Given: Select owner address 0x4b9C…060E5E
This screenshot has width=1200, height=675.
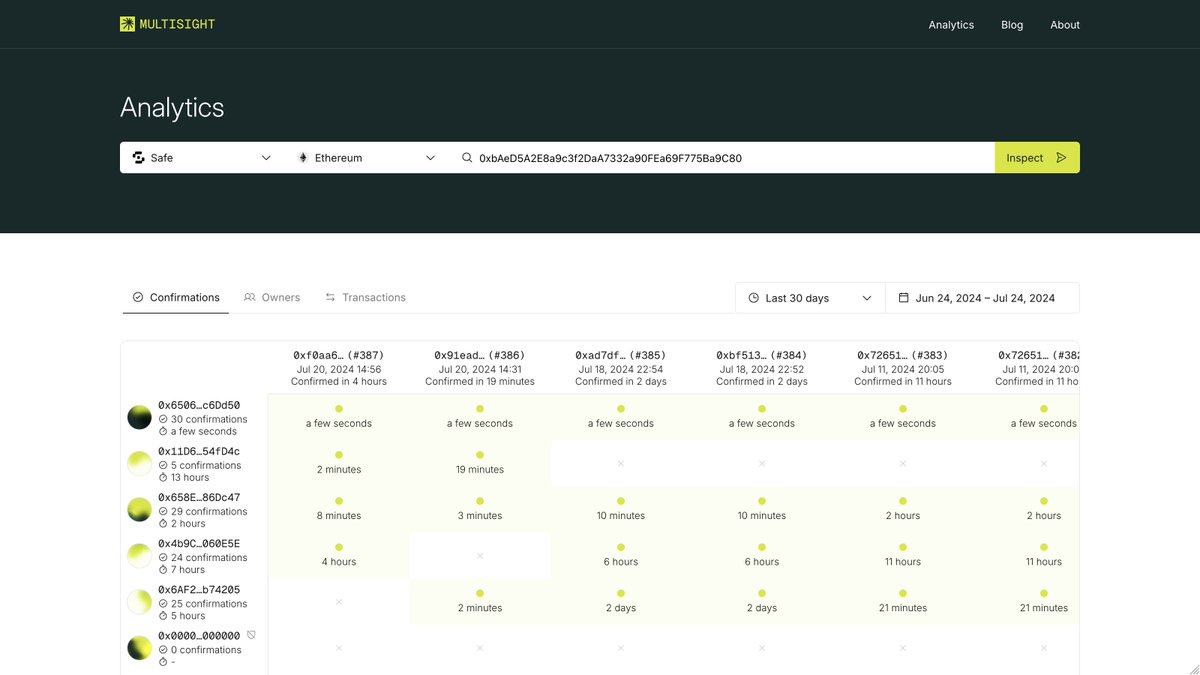Looking at the screenshot, I should click(x=199, y=543).
